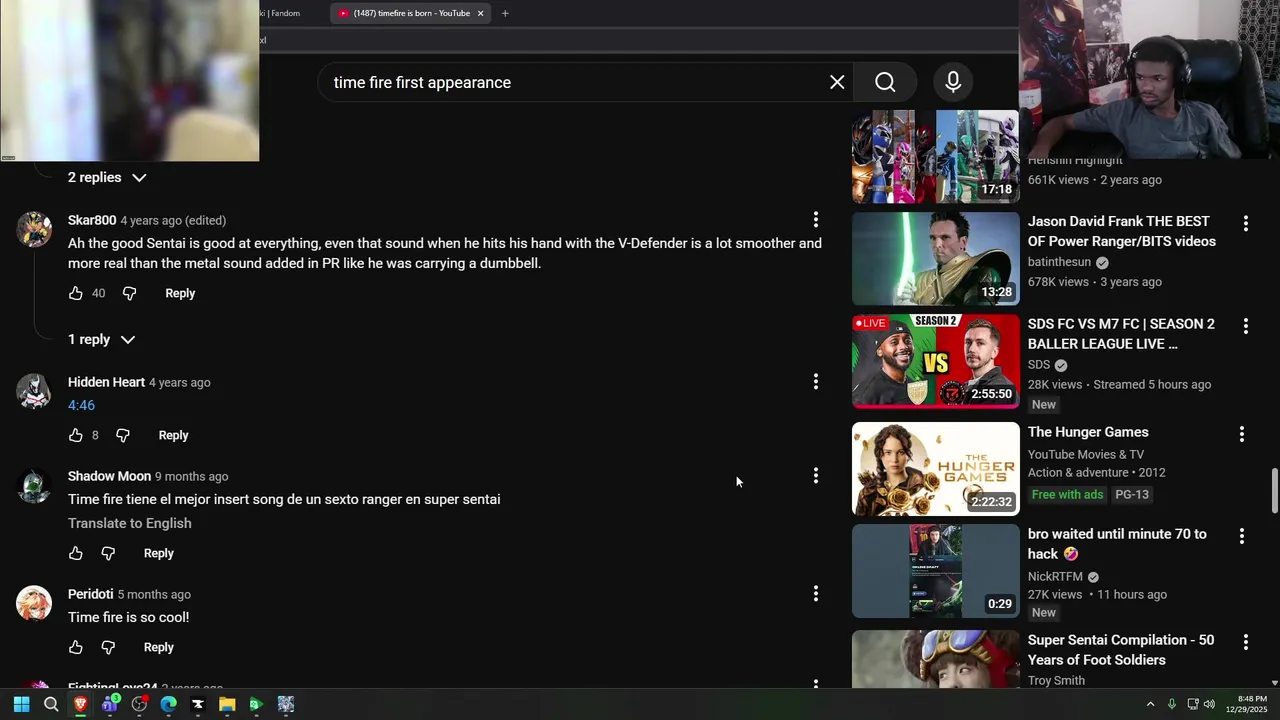
Task: Open Skar800's channel avatar
Action: point(34,229)
